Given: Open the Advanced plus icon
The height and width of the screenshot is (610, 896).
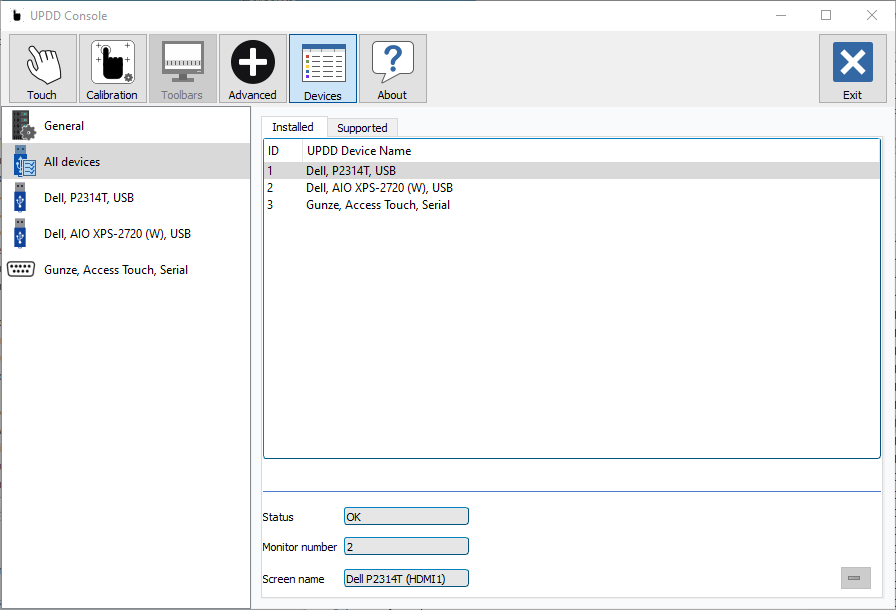Looking at the screenshot, I should pos(253,69).
